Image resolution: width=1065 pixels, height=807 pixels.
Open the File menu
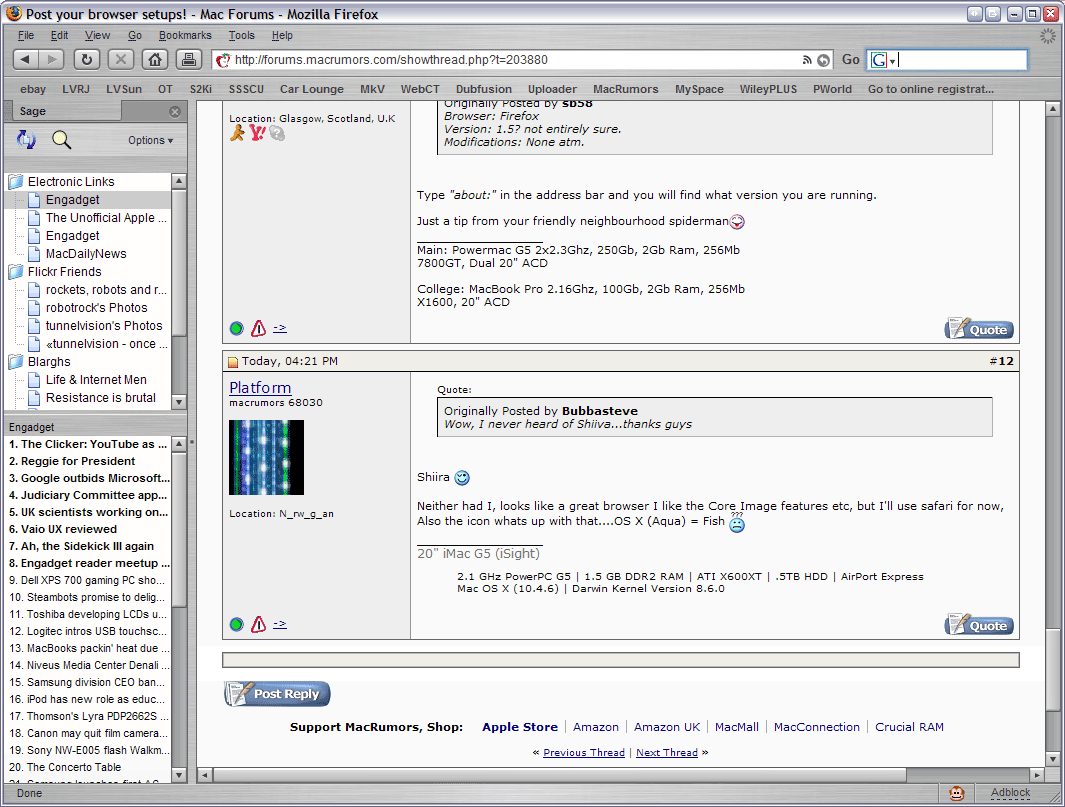pyautogui.click(x=26, y=35)
